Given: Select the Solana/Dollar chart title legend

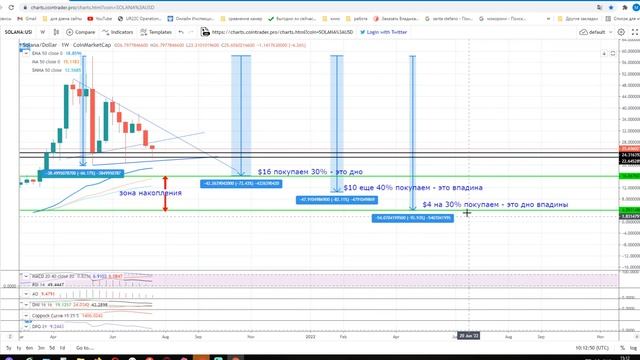Looking at the screenshot, I should pyautogui.click(x=67, y=45).
